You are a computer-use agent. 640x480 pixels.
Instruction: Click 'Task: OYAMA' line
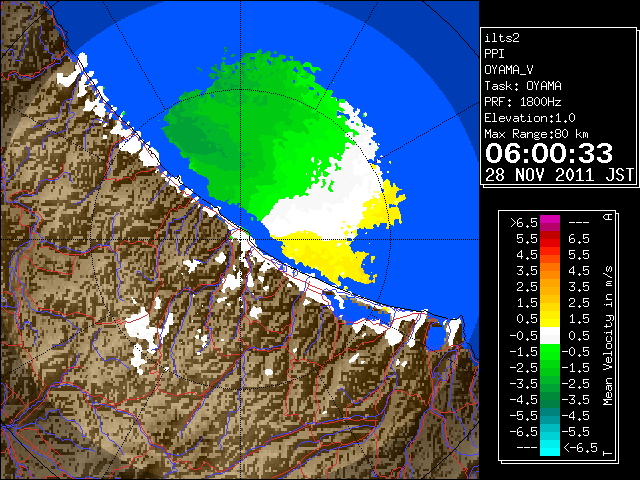point(523,86)
